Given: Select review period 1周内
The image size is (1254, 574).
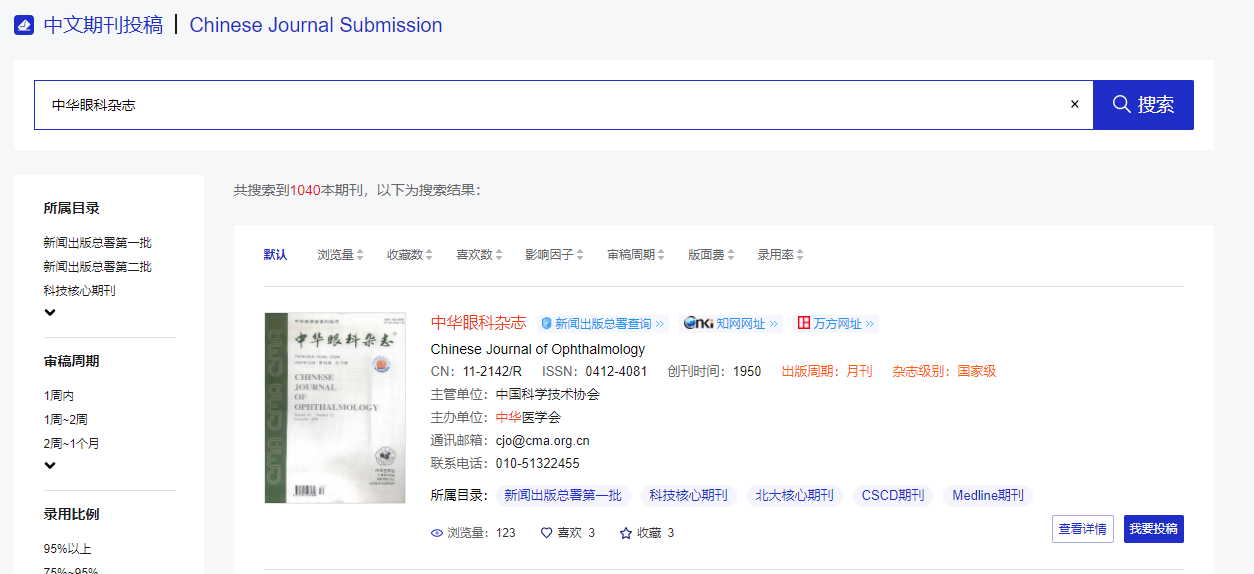Looking at the screenshot, I should 59,396.
